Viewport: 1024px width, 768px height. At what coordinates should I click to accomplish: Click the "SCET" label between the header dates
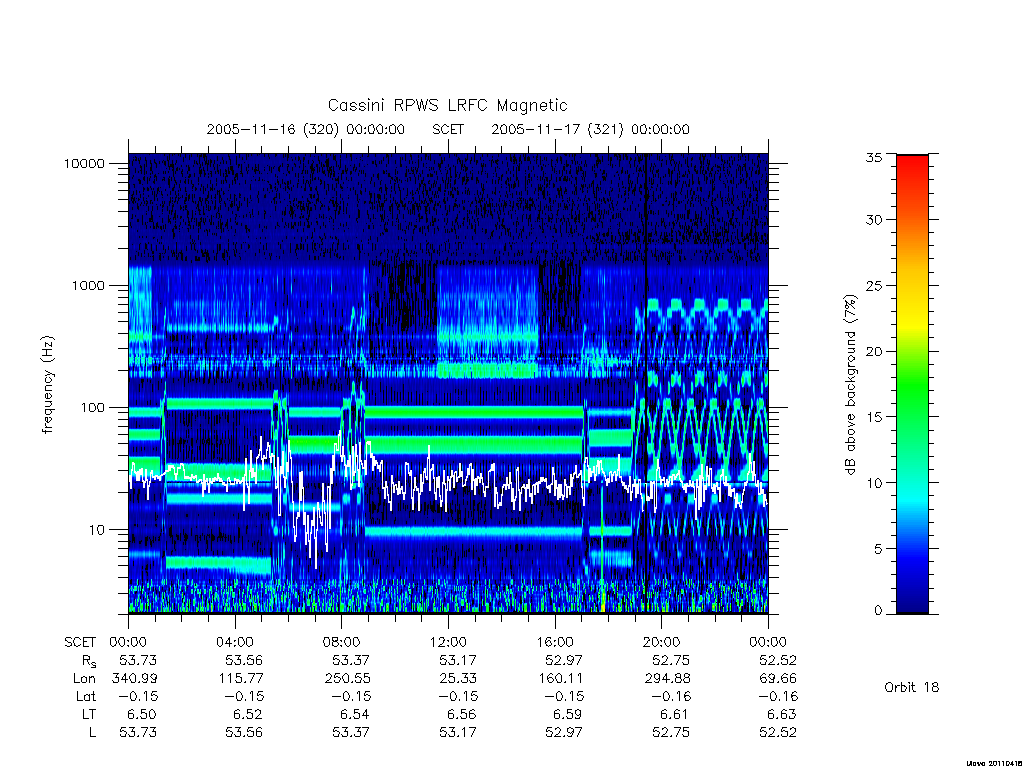tap(448, 129)
